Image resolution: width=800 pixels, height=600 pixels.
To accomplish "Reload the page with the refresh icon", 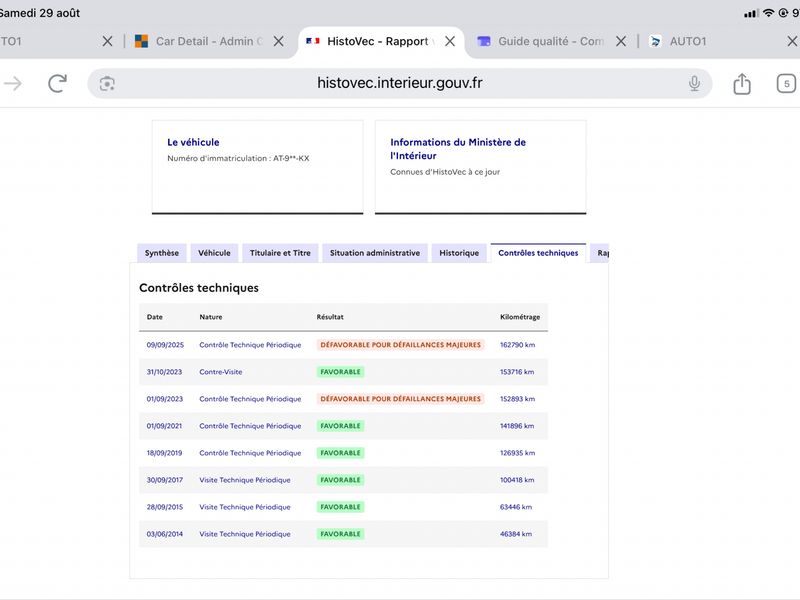I will click(x=57, y=83).
